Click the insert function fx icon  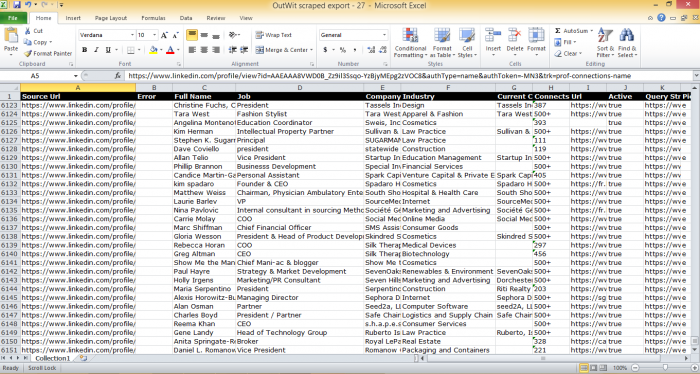pos(118,76)
